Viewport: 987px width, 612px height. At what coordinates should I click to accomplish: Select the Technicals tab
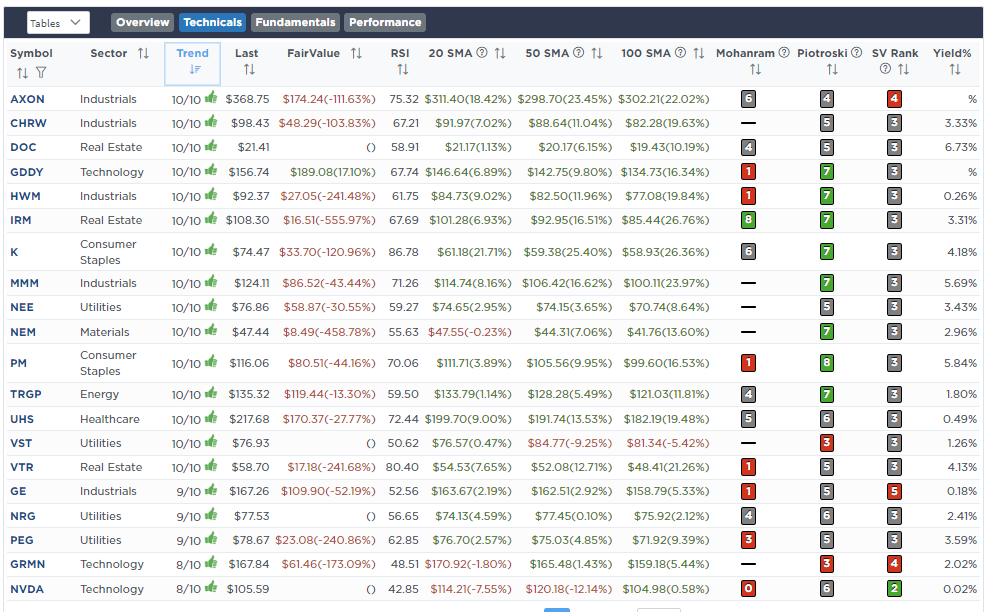point(212,22)
